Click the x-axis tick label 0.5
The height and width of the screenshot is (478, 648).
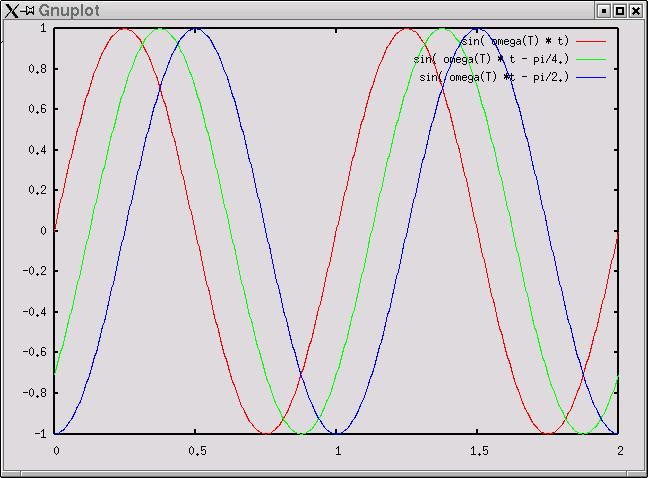point(197,451)
